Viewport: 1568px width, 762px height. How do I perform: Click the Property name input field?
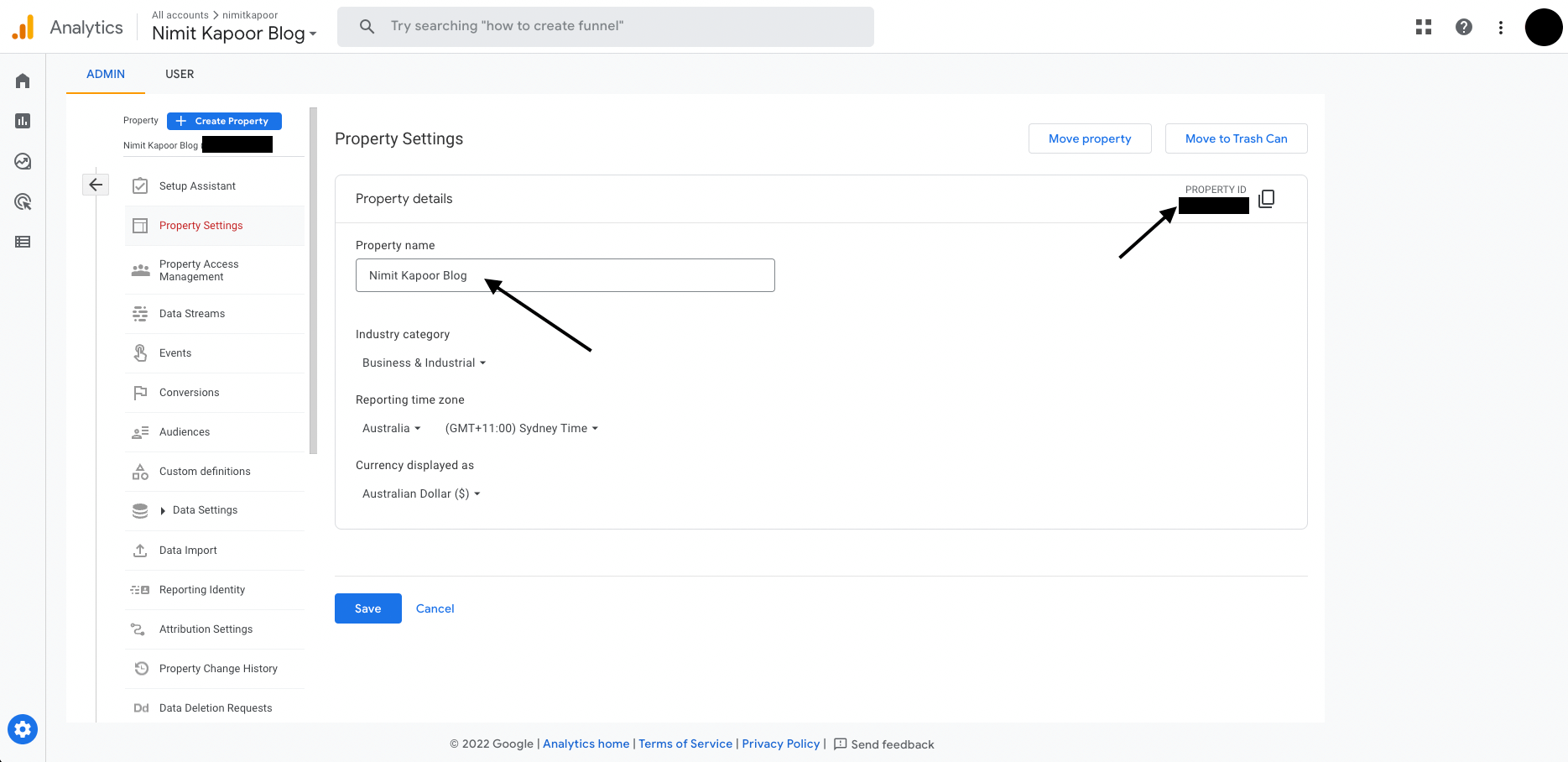point(565,275)
